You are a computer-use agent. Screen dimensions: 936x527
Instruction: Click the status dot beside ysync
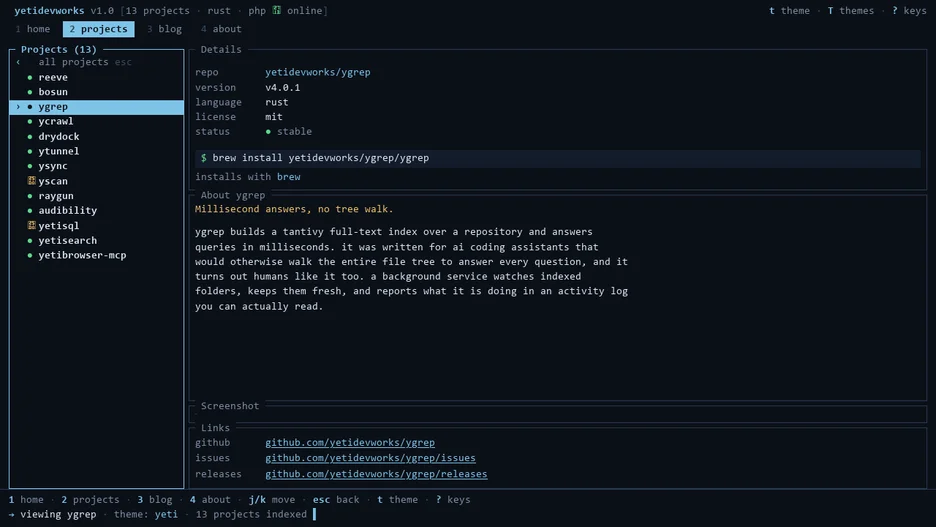(x=30, y=166)
